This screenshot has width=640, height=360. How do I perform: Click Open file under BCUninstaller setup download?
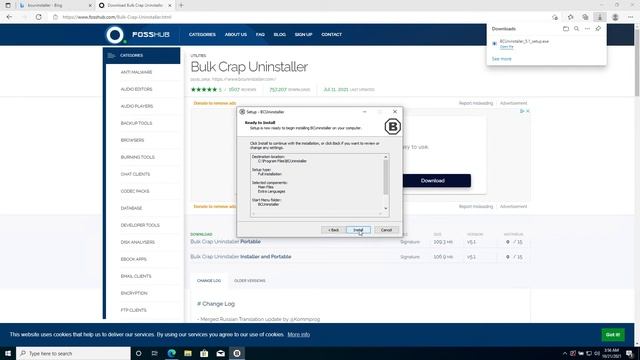507,47
